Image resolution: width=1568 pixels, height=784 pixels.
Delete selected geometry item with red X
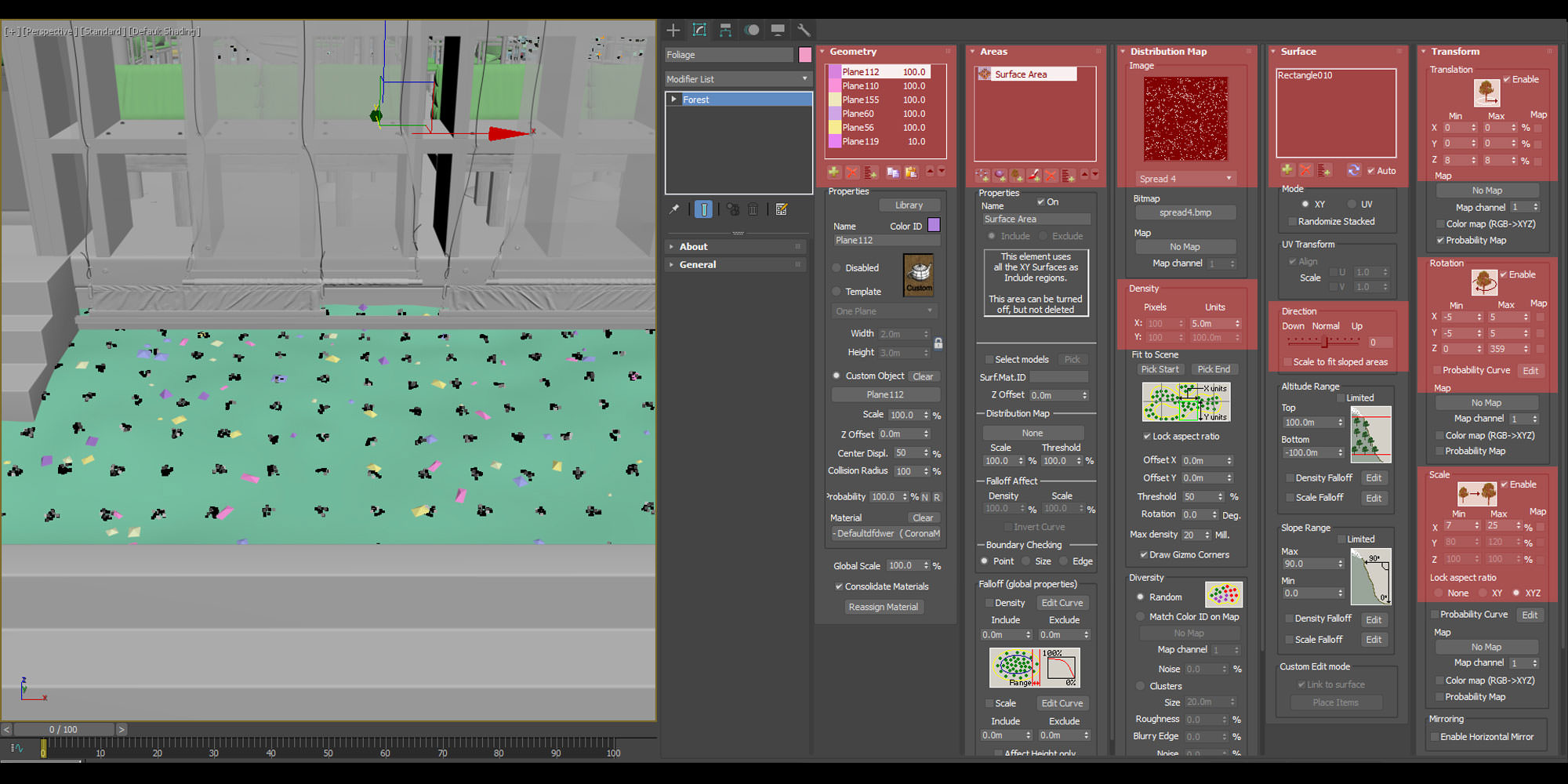[851, 172]
